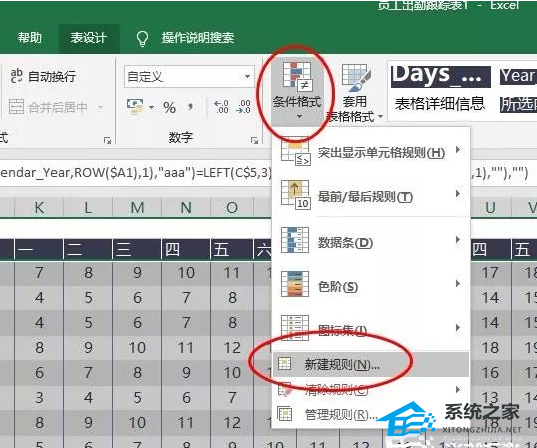The image size is (537, 448).
Task: Open the number format box showing 自定义
Action: click(x=189, y=76)
